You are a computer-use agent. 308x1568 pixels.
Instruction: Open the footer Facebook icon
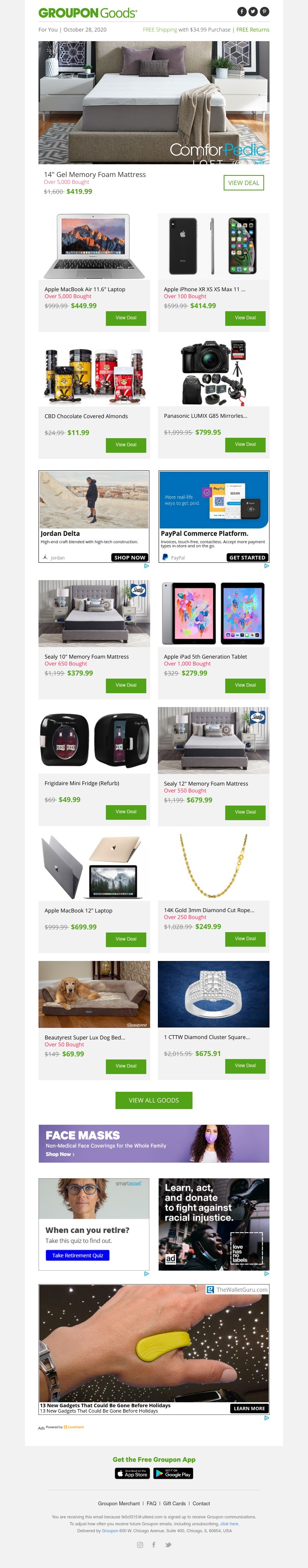(153, 1544)
